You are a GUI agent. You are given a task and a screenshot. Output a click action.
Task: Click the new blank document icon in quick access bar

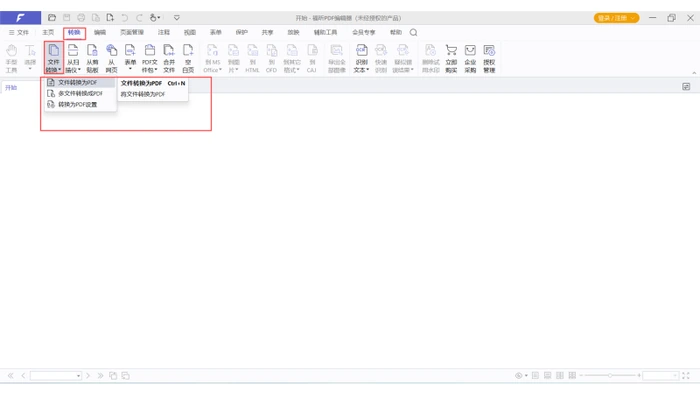tap(110, 18)
